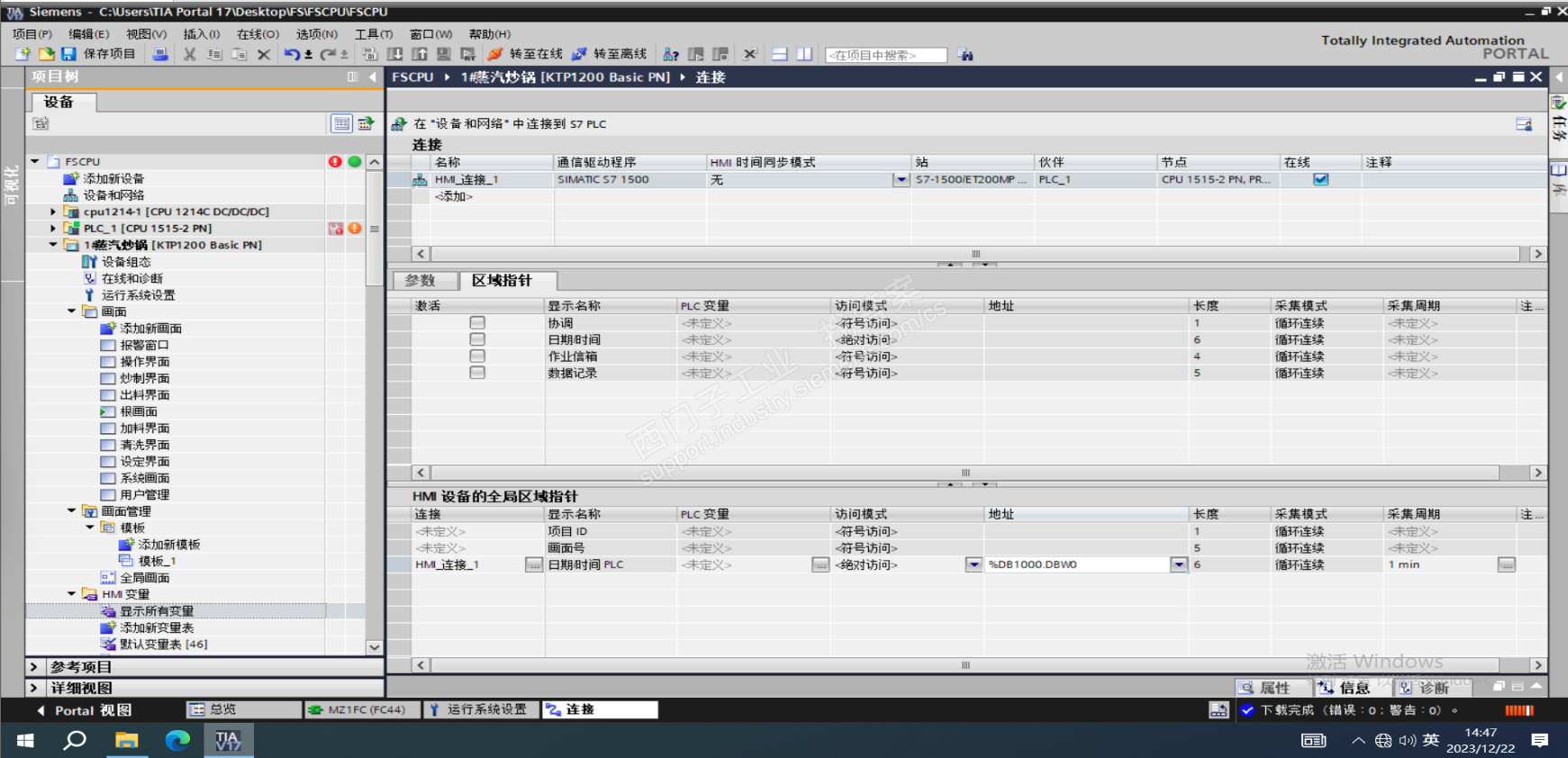Expand the 详细视图 panel
The height and width of the screenshot is (758, 1568).
34,688
